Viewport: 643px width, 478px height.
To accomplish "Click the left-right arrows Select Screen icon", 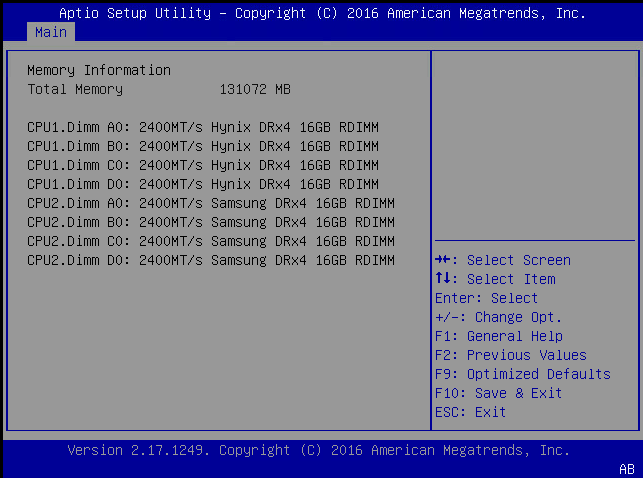I will (x=443, y=259).
